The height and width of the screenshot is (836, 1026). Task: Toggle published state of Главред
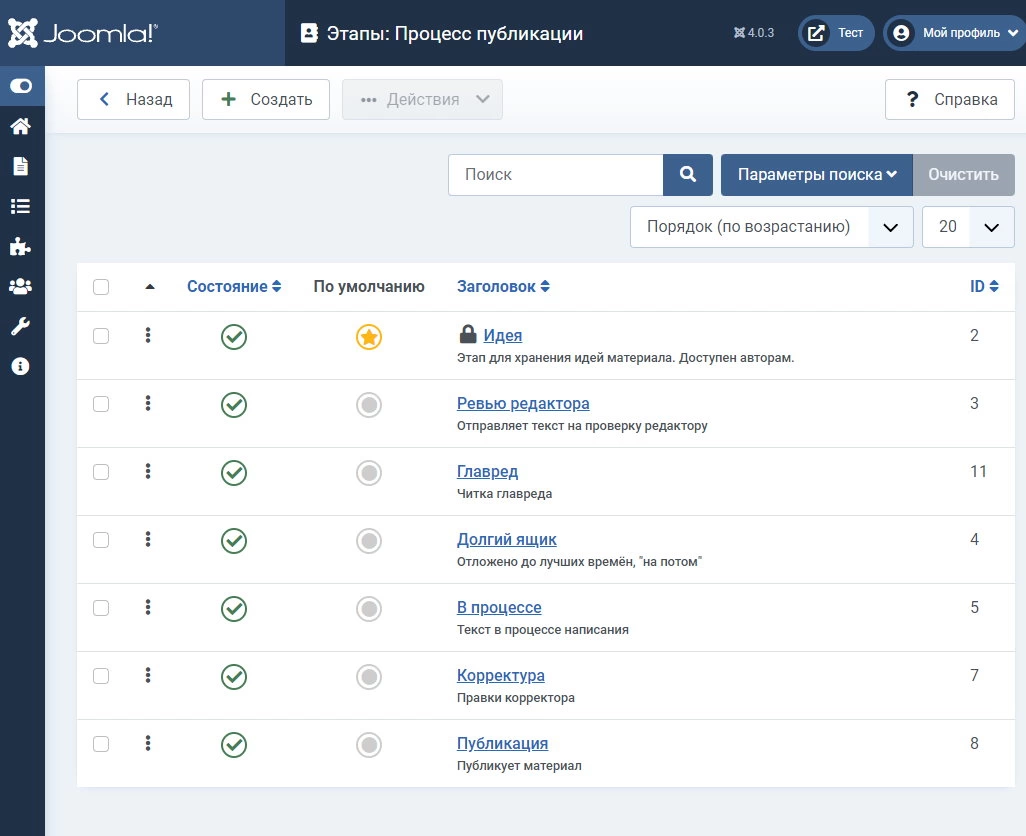pyautogui.click(x=234, y=473)
